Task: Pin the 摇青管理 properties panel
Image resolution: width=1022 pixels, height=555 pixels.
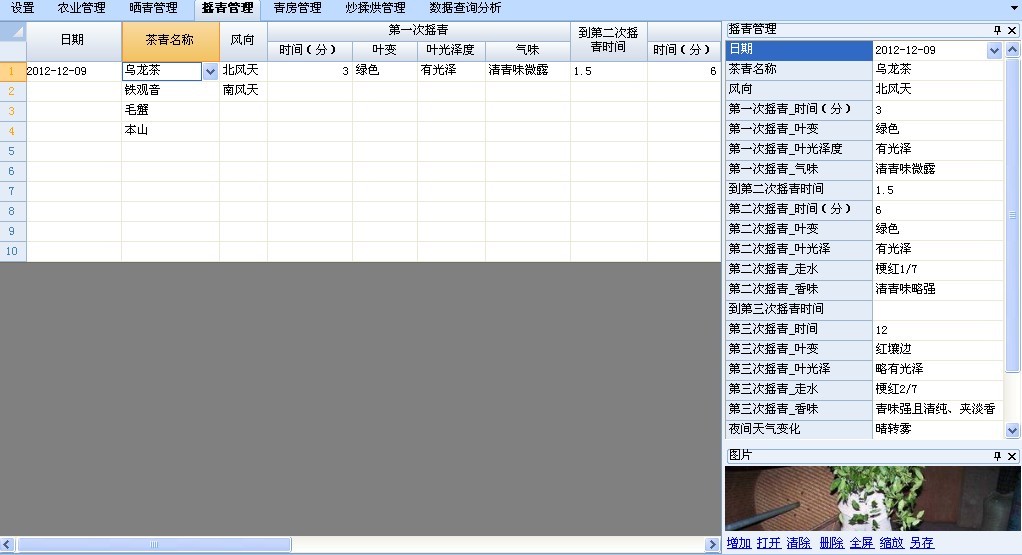Action: (997, 30)
